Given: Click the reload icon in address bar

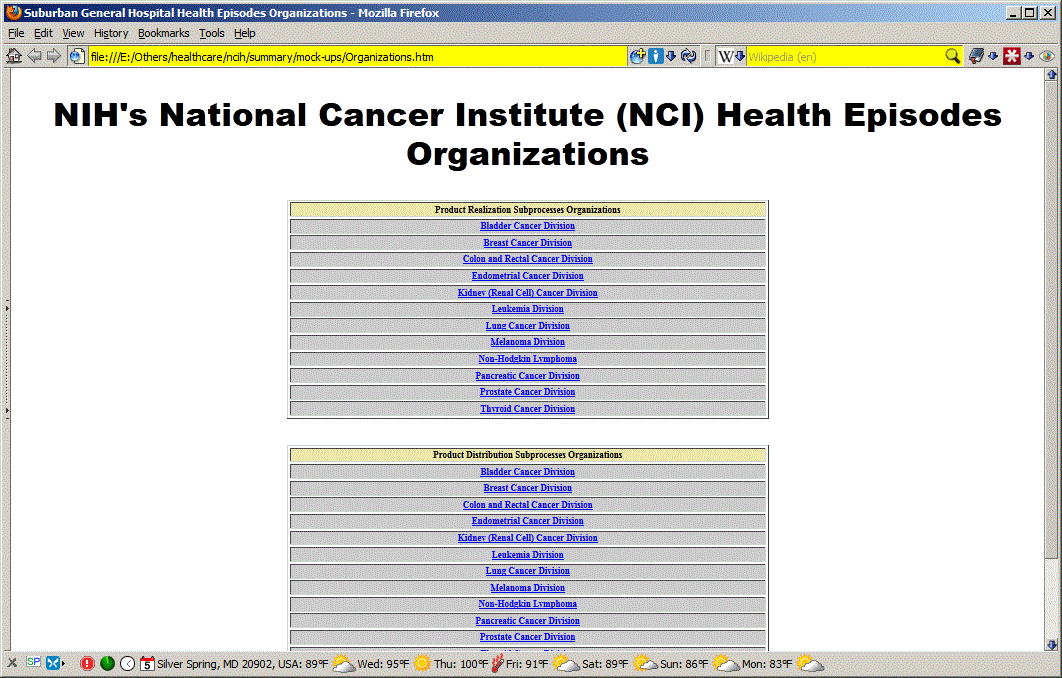Looking at the screenshot, I should point(689,56).
